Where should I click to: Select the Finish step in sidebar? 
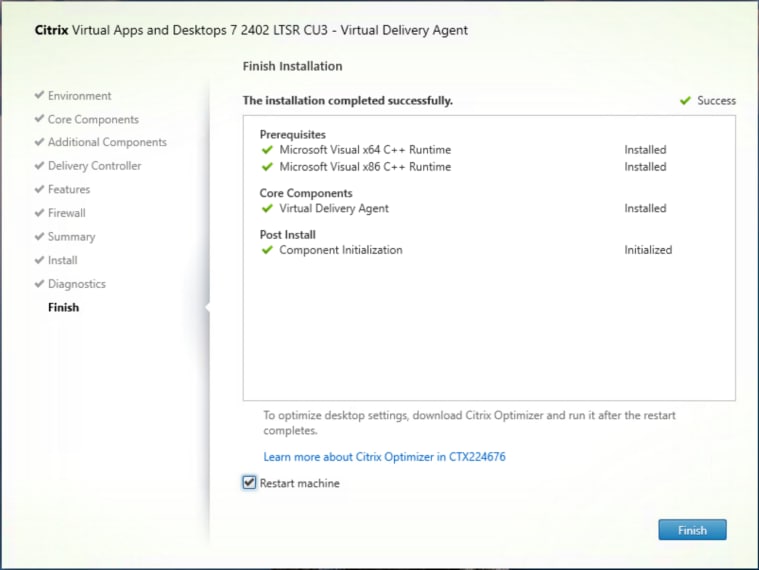click(63, 308)
